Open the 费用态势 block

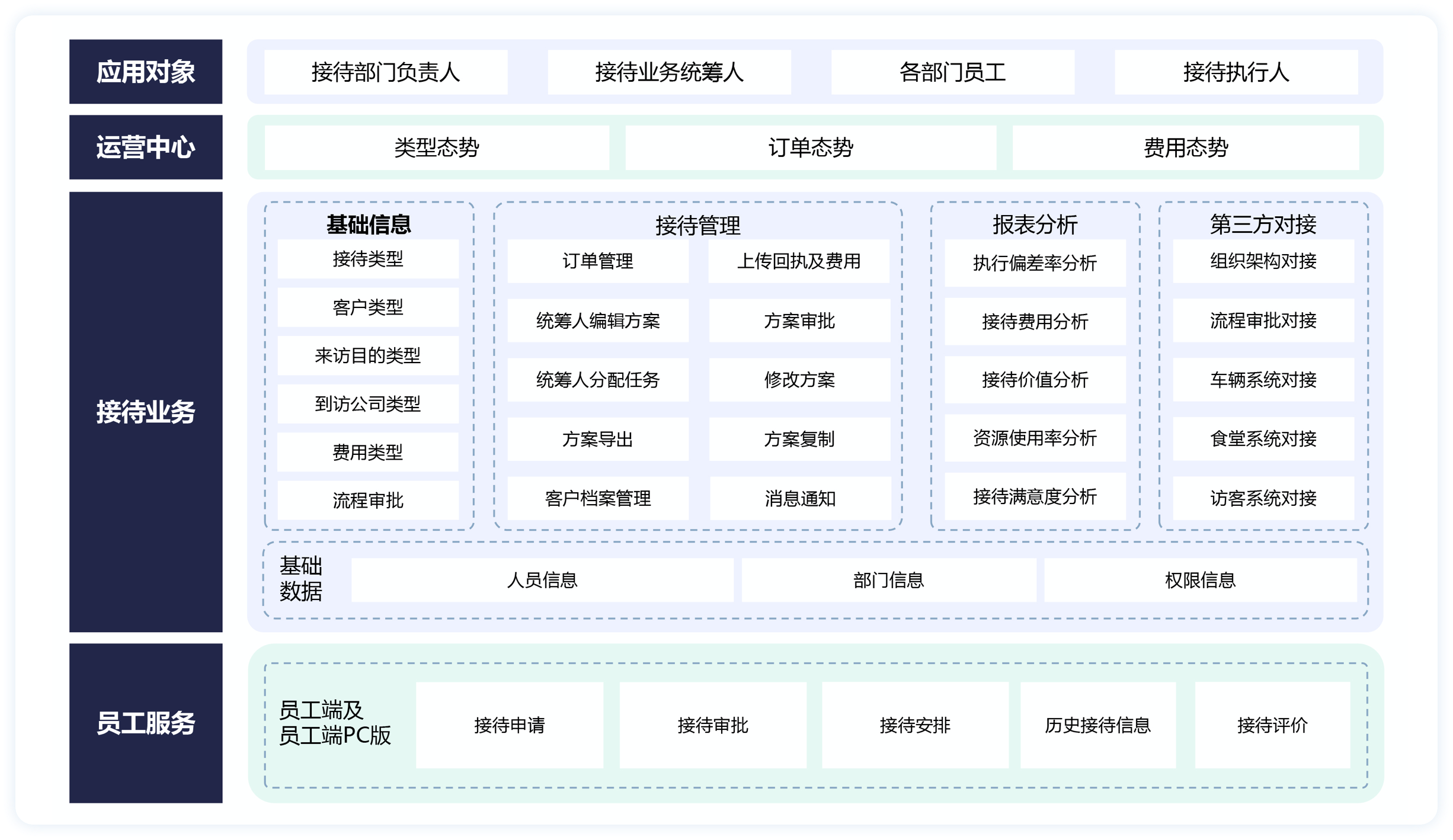point(1186,148)
